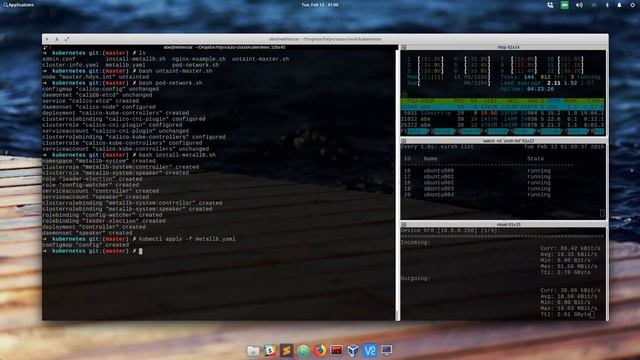Click the ubuntu002 row in virsh list
Viewport: 640px width, 360px height.
coord(477,183)
